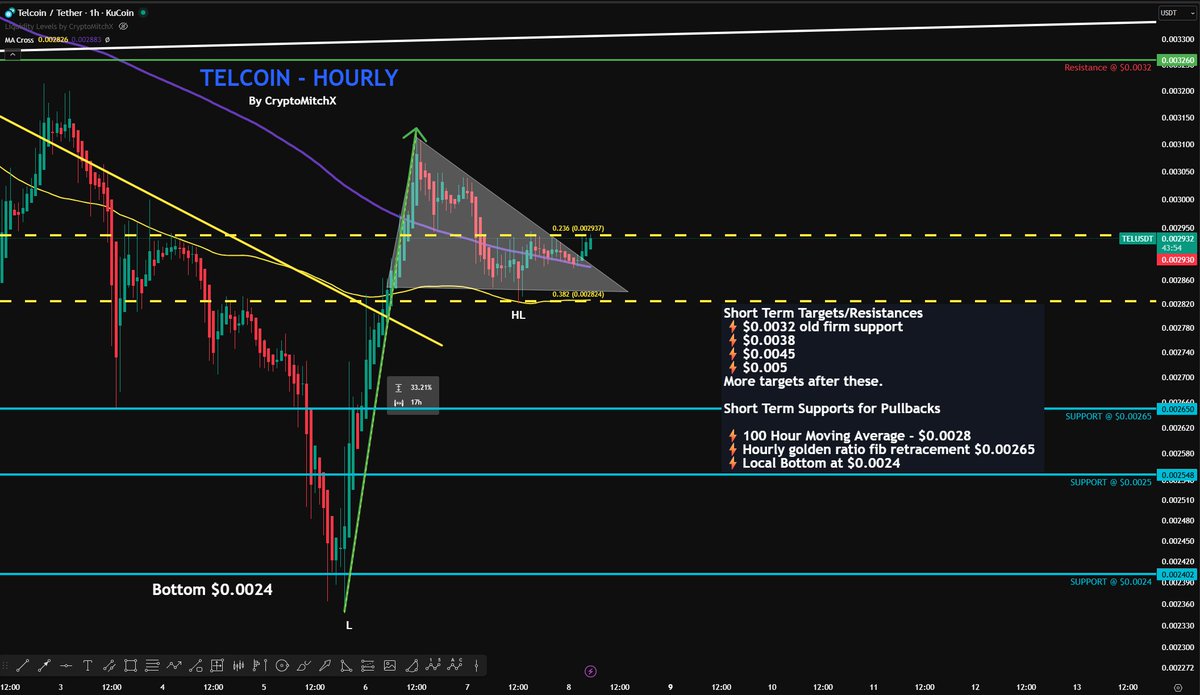The image size is (1200, 695).
Task: Click the 'Bottom $0.0024' annotation
Action: [x=212, y=590]
